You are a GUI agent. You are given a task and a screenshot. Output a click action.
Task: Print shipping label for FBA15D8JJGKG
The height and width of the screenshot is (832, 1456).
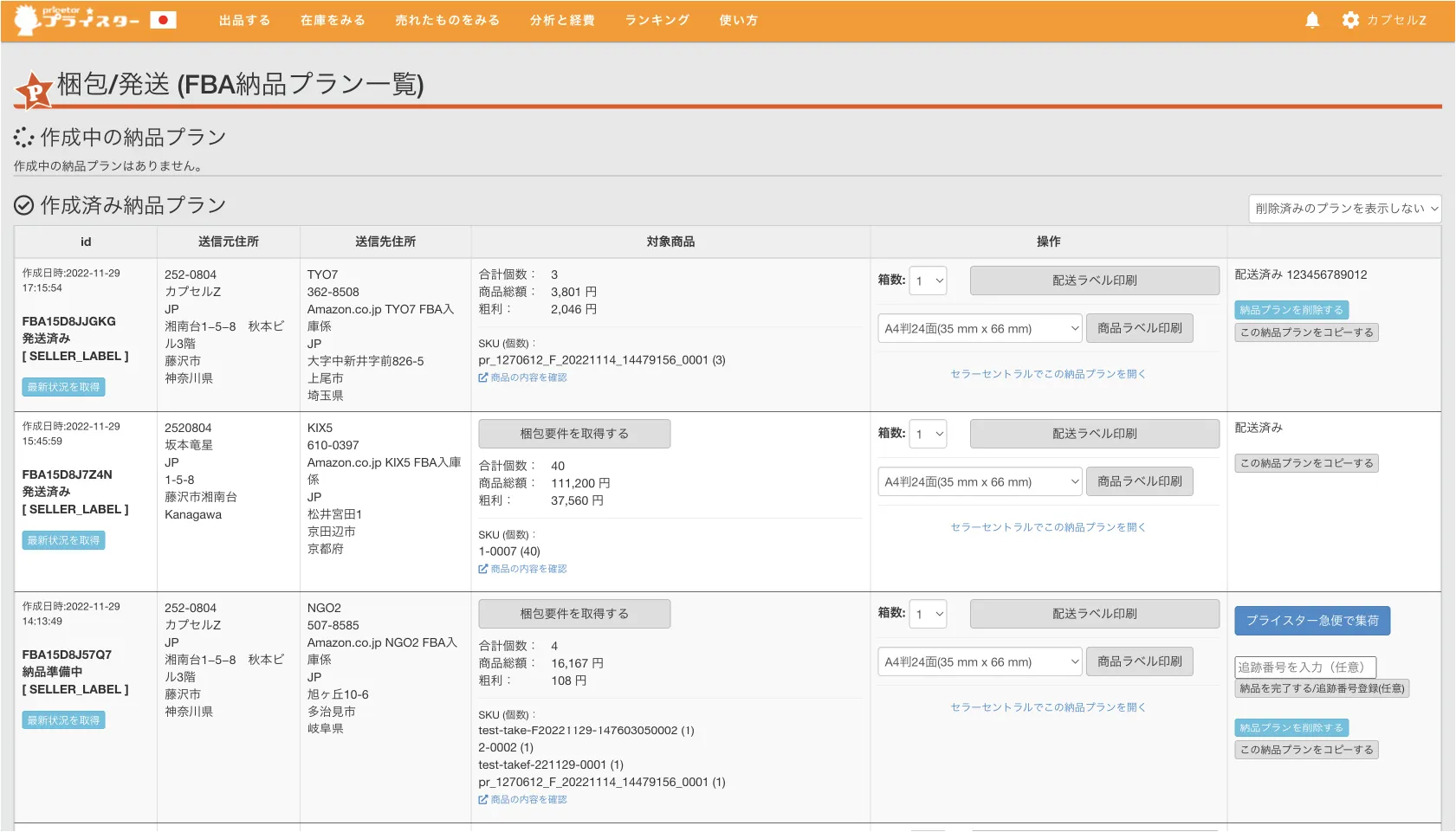(x=1095, y=281)
